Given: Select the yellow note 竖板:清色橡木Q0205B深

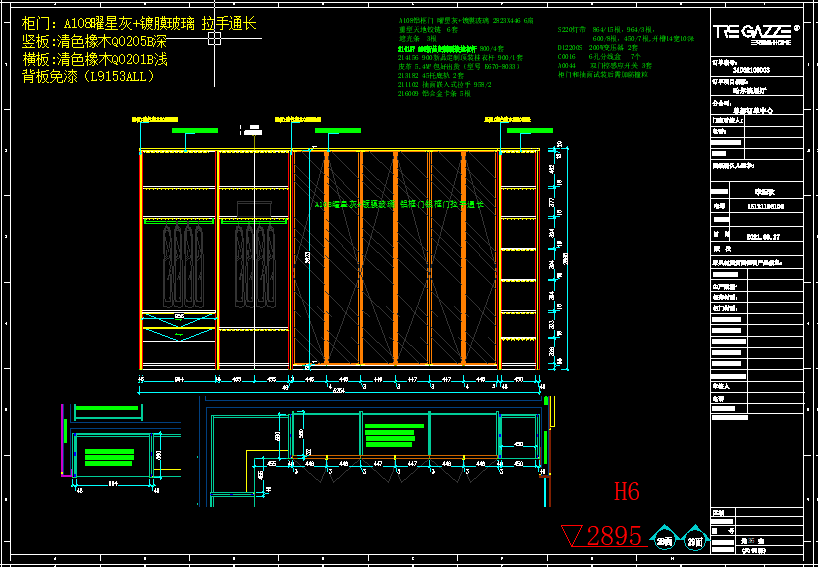Looking at the screenshot, I should pos(94,42).
